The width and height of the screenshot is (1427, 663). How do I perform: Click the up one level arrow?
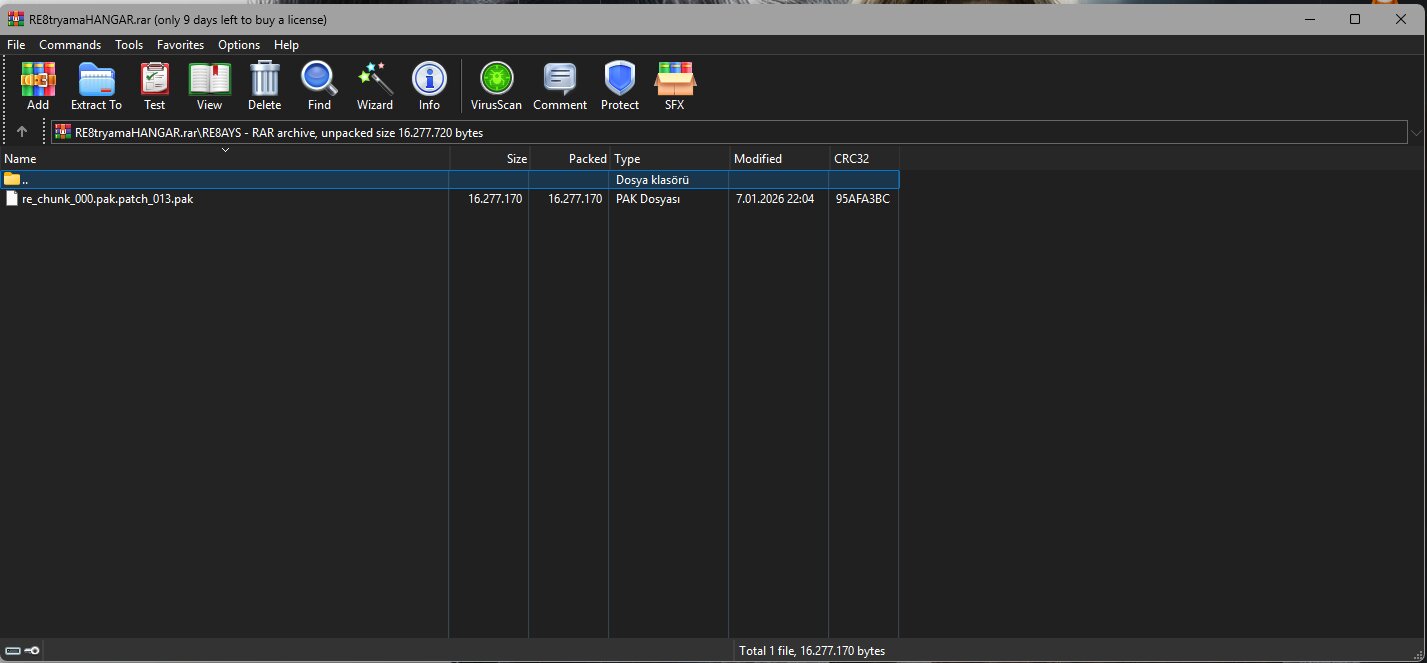22,131
